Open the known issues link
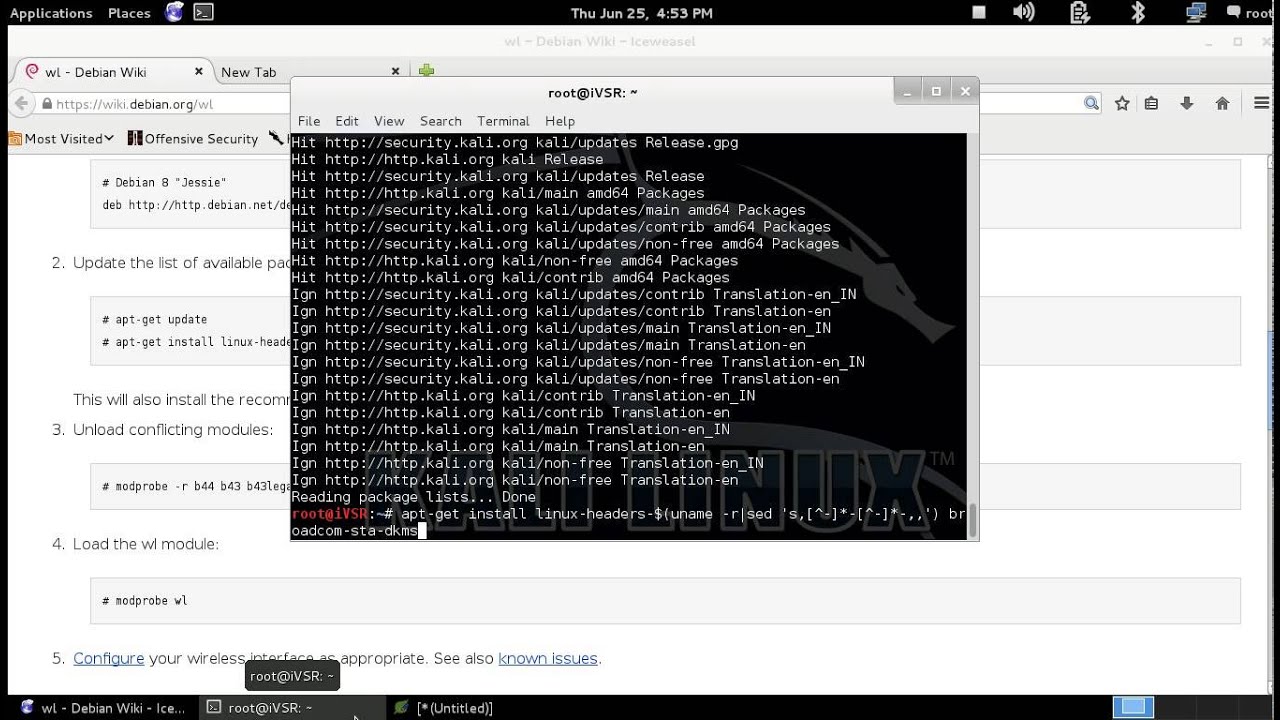This screenshot has height=720, width=1280. pos(548,658)
